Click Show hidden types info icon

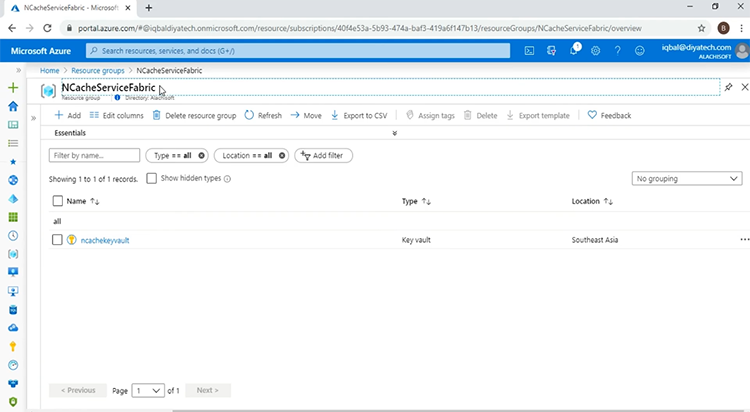tap(227, 179)
